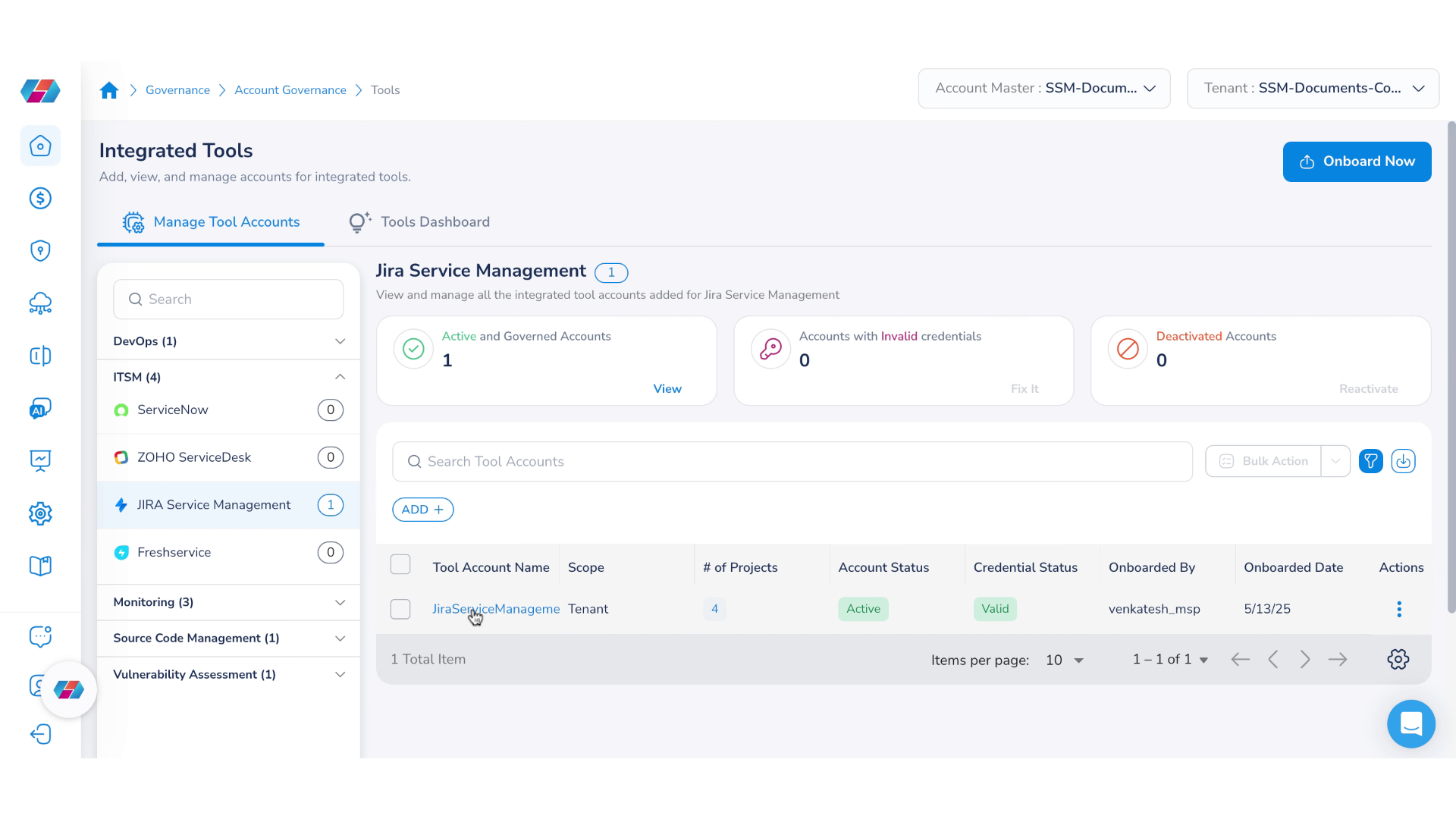Go to first page arrow

(x=1241, y=660)
